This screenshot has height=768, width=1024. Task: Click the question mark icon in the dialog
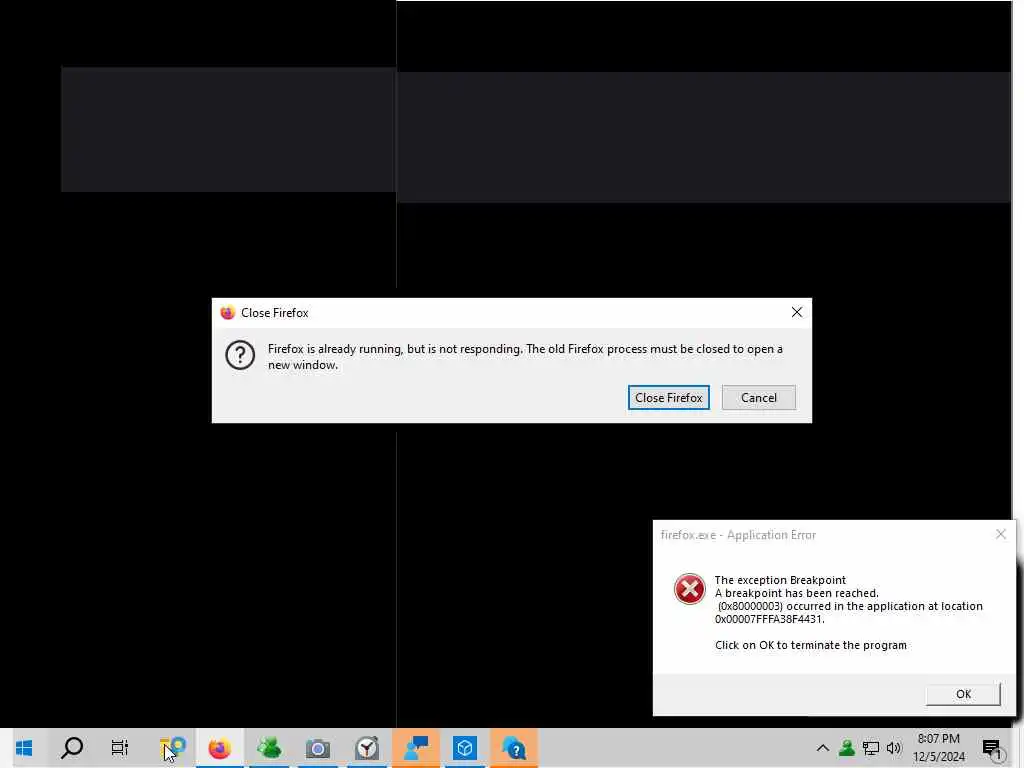[x=240, y=355]
